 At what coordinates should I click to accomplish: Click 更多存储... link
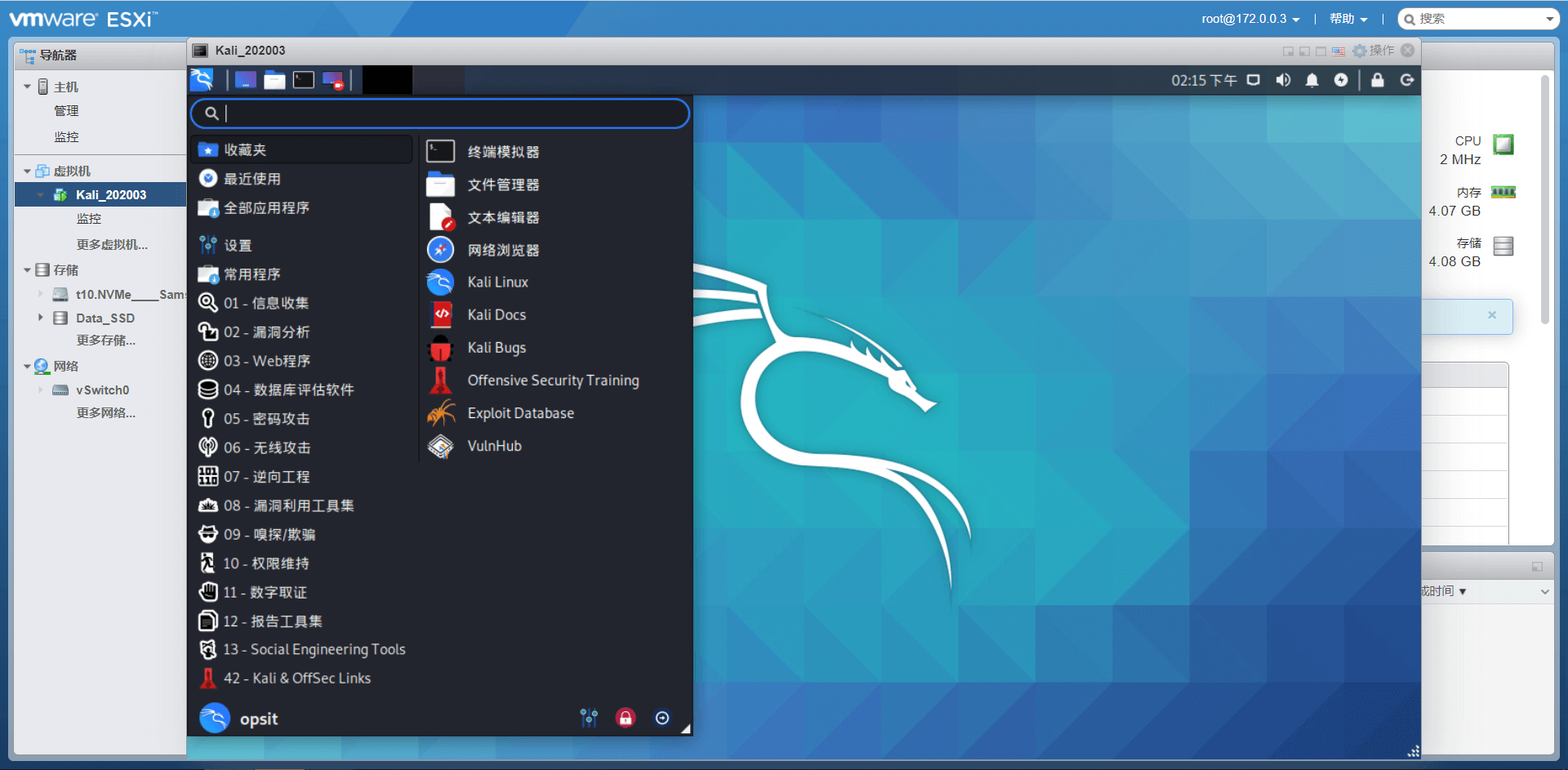click(x=106, y=340)
